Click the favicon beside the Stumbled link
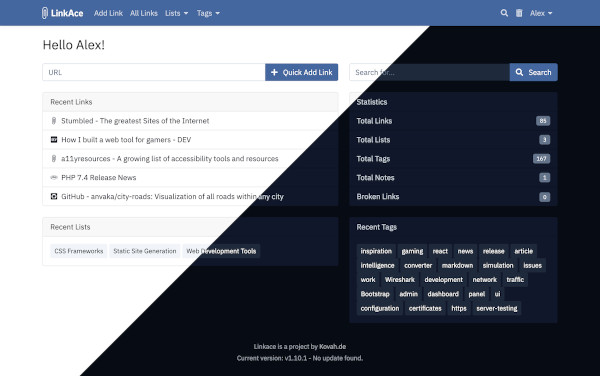The height and width of the screenshot is (376, 600). pos(54,121)
